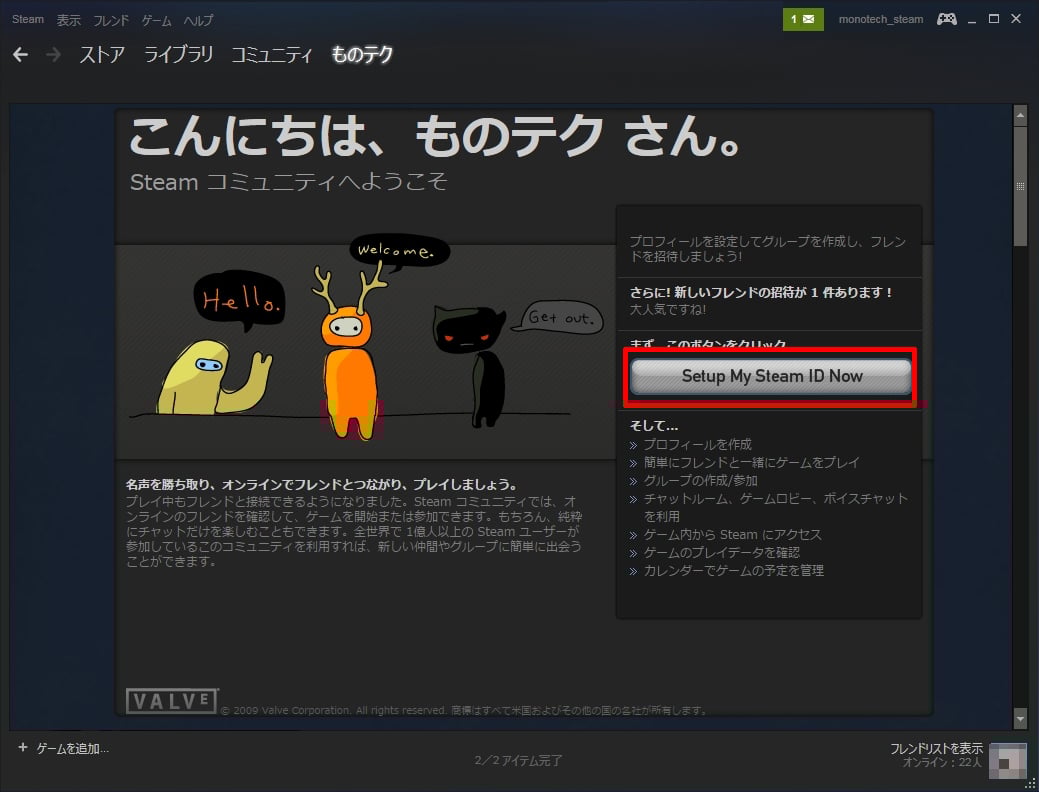Click グループの作成/参加 list item
Image resolution: width=1039 pixels, height=792 pixels.
[x=700, y=480]
